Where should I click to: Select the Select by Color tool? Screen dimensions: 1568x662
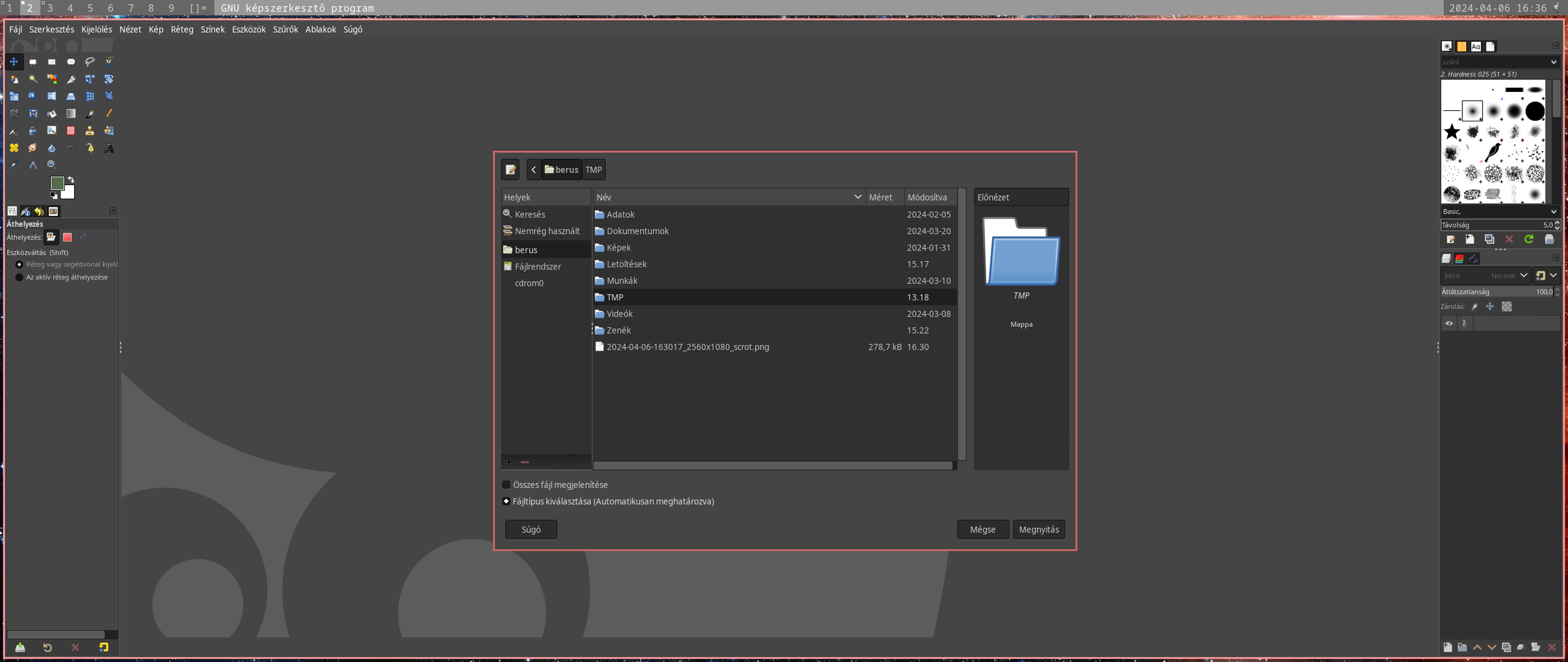click(x=52, y=79)
